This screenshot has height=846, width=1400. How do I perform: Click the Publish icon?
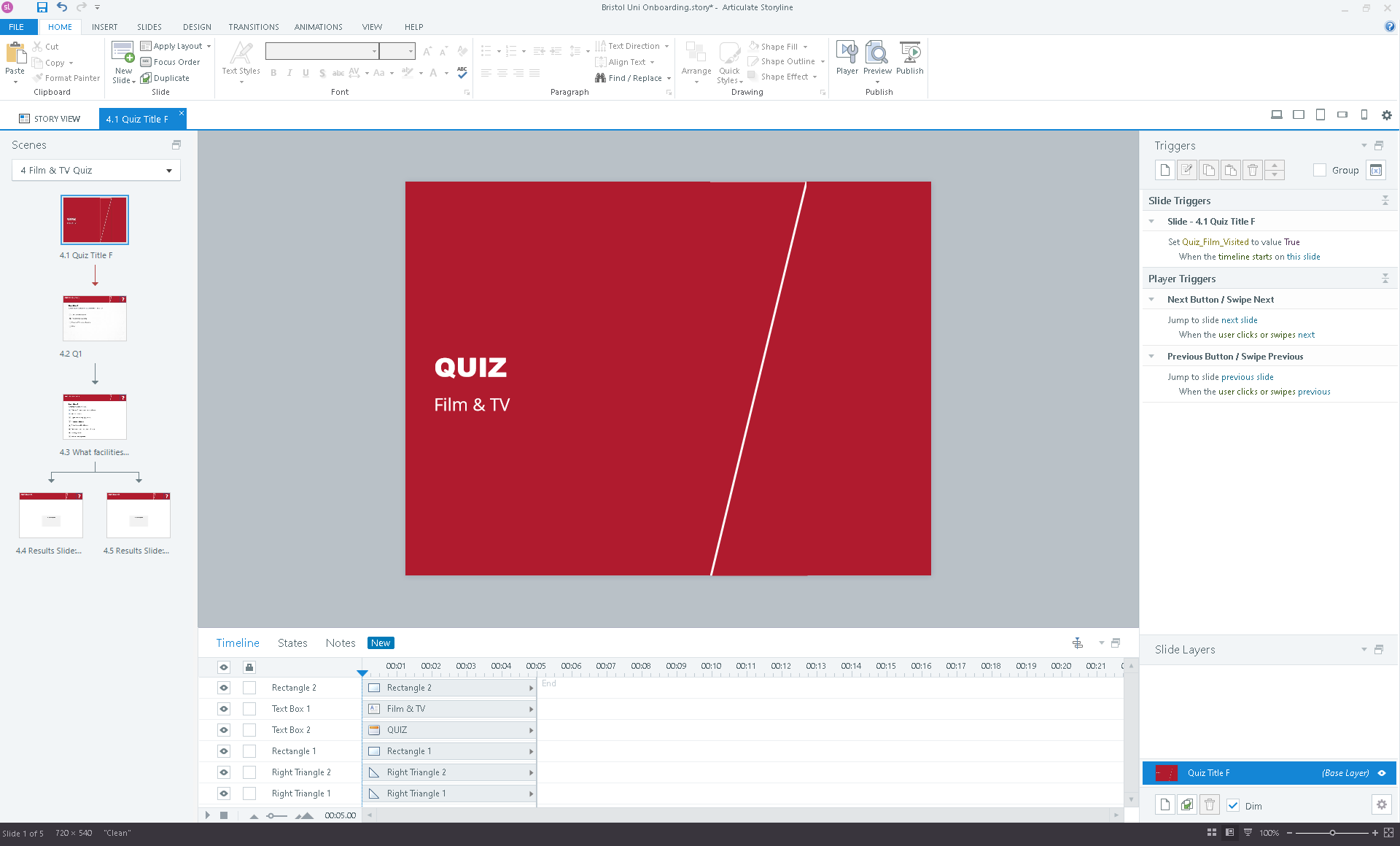(909, 54)
